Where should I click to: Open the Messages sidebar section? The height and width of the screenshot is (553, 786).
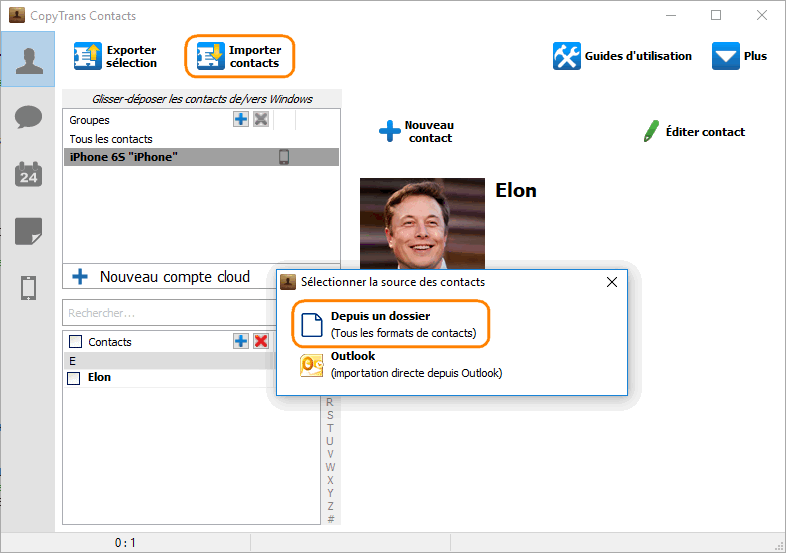pos(28,117)
